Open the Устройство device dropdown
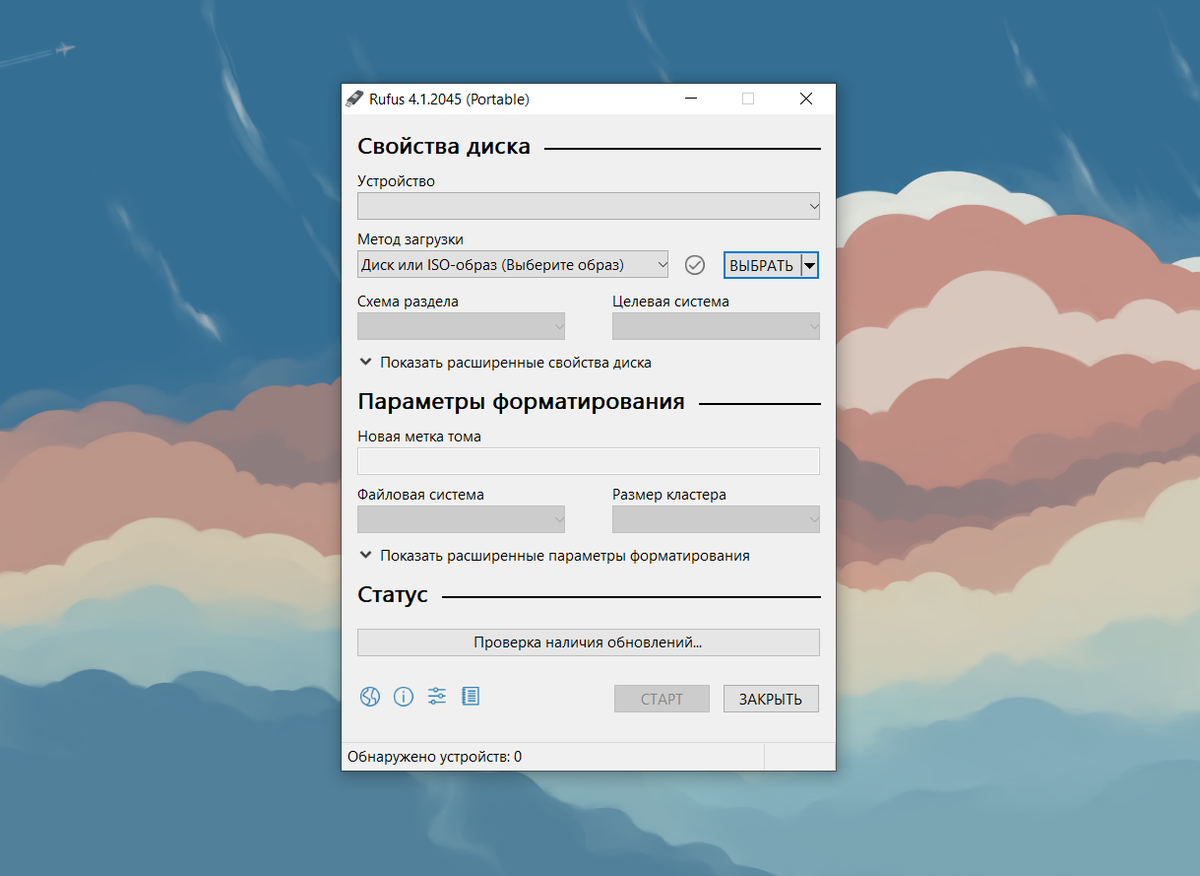Screen dimensions: 1200x876 click(x=589, y=206)
